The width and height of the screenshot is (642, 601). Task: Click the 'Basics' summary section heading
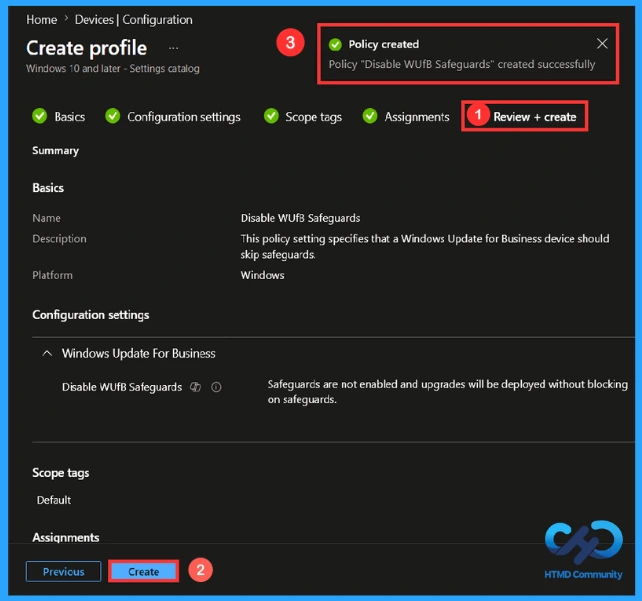48,188
